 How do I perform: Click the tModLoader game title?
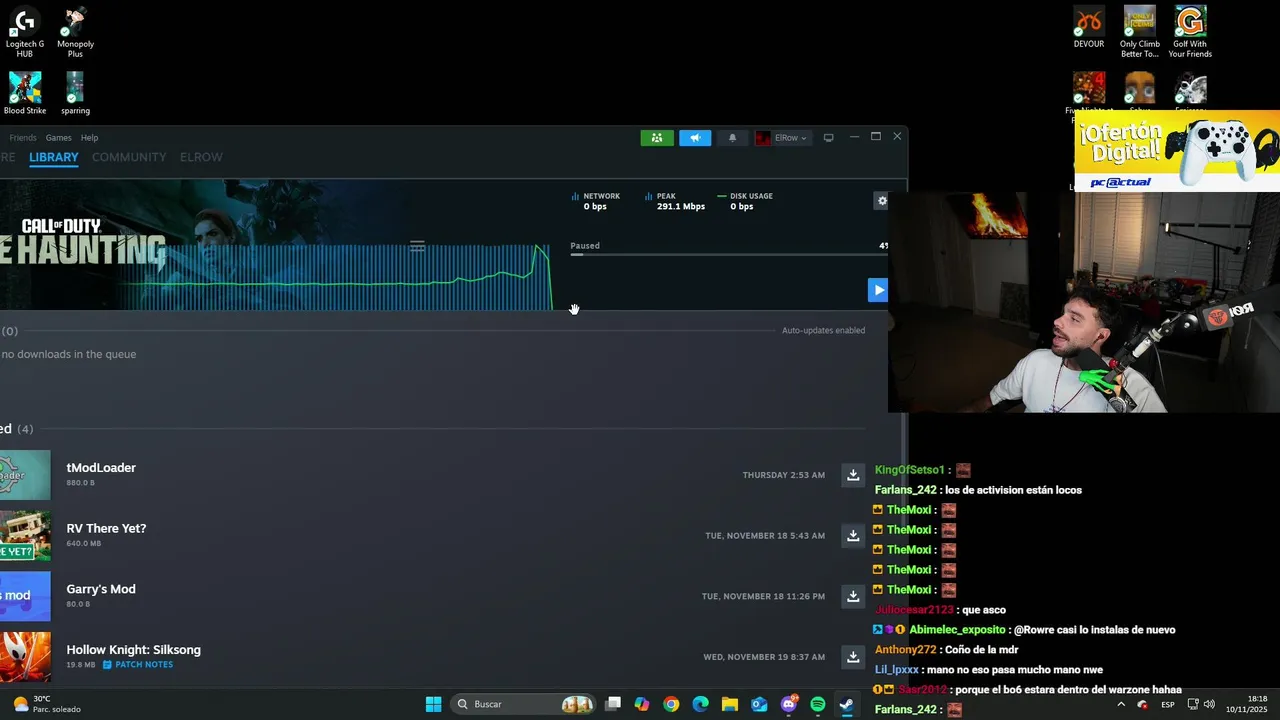pos(101,468)
